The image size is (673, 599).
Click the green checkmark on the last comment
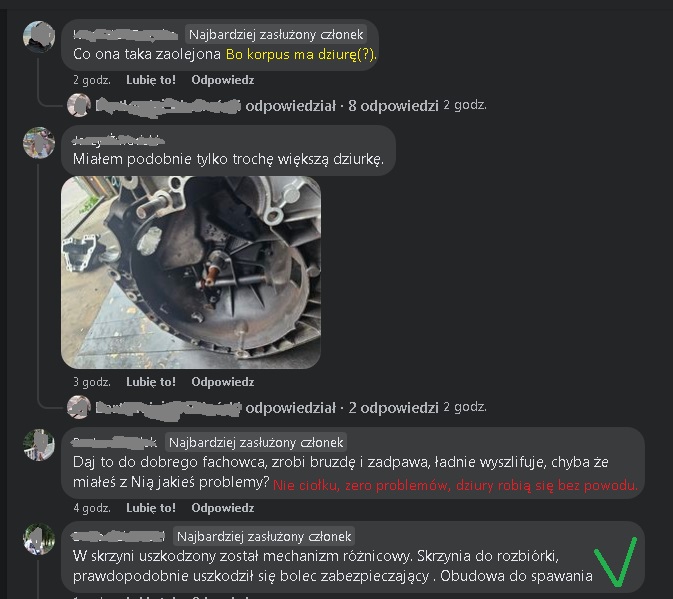click(616, 562)
